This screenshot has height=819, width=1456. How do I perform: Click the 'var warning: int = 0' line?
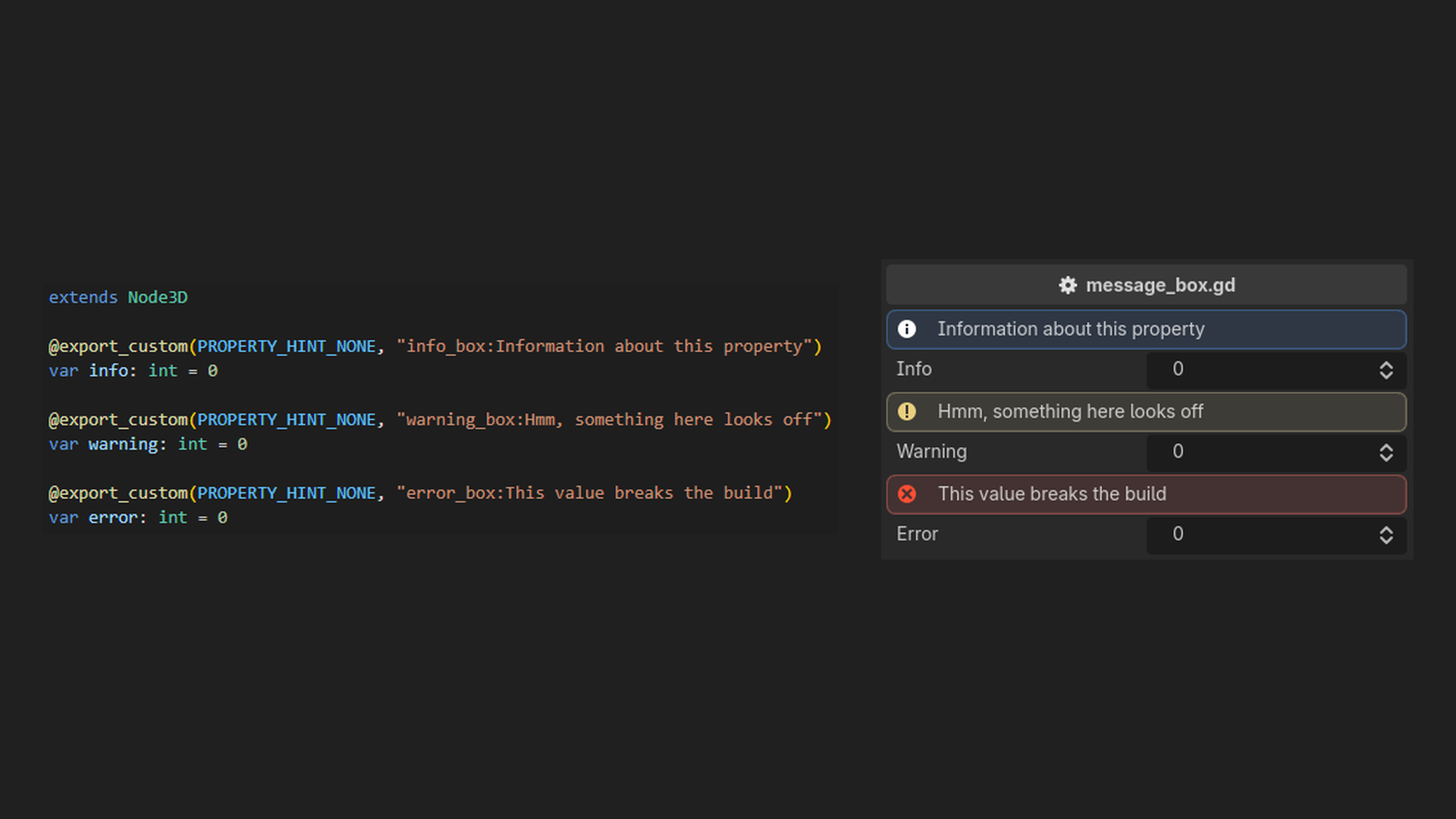click(x=148, y=444)
